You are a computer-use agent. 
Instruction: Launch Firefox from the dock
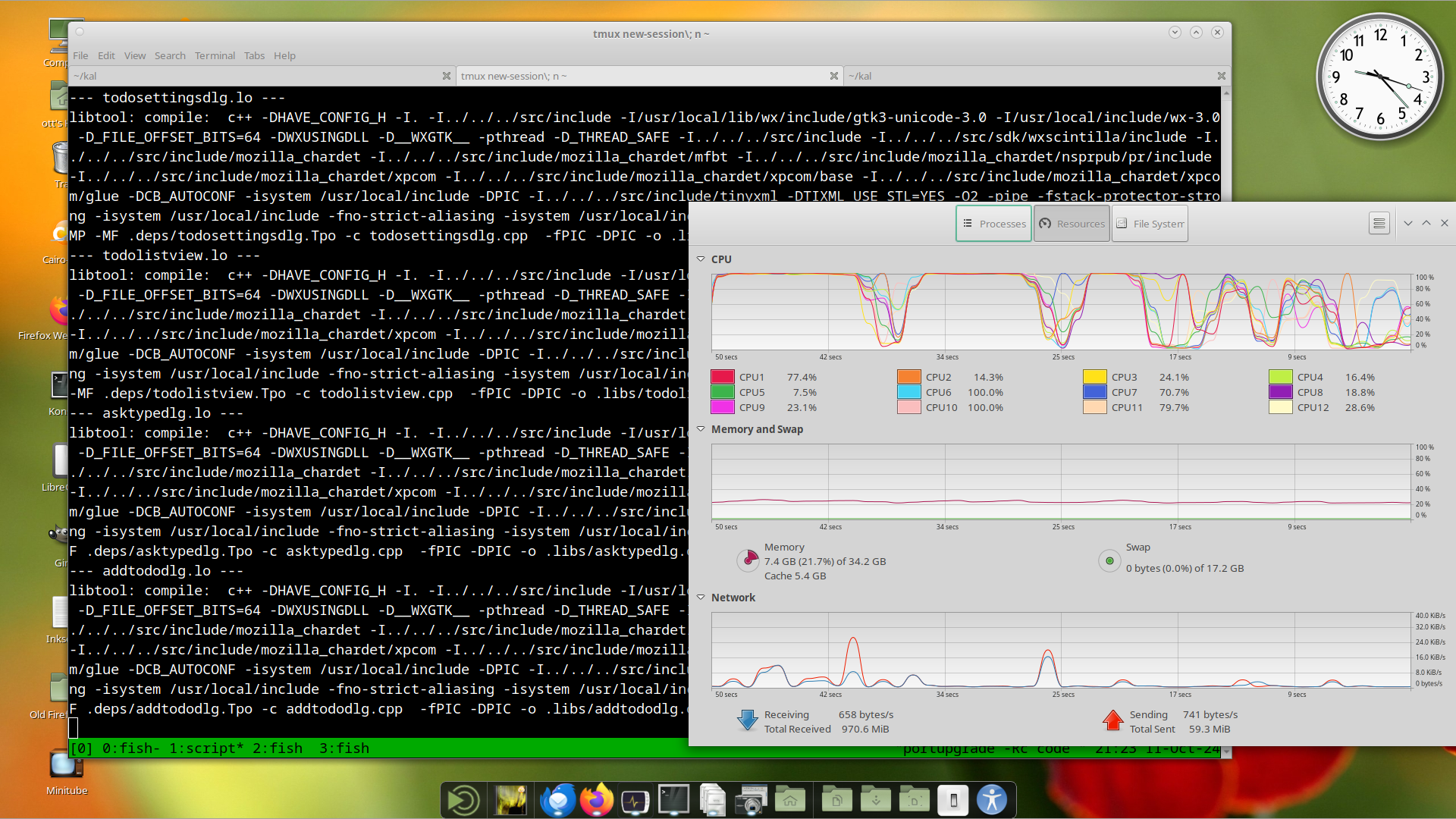point(597,800)
